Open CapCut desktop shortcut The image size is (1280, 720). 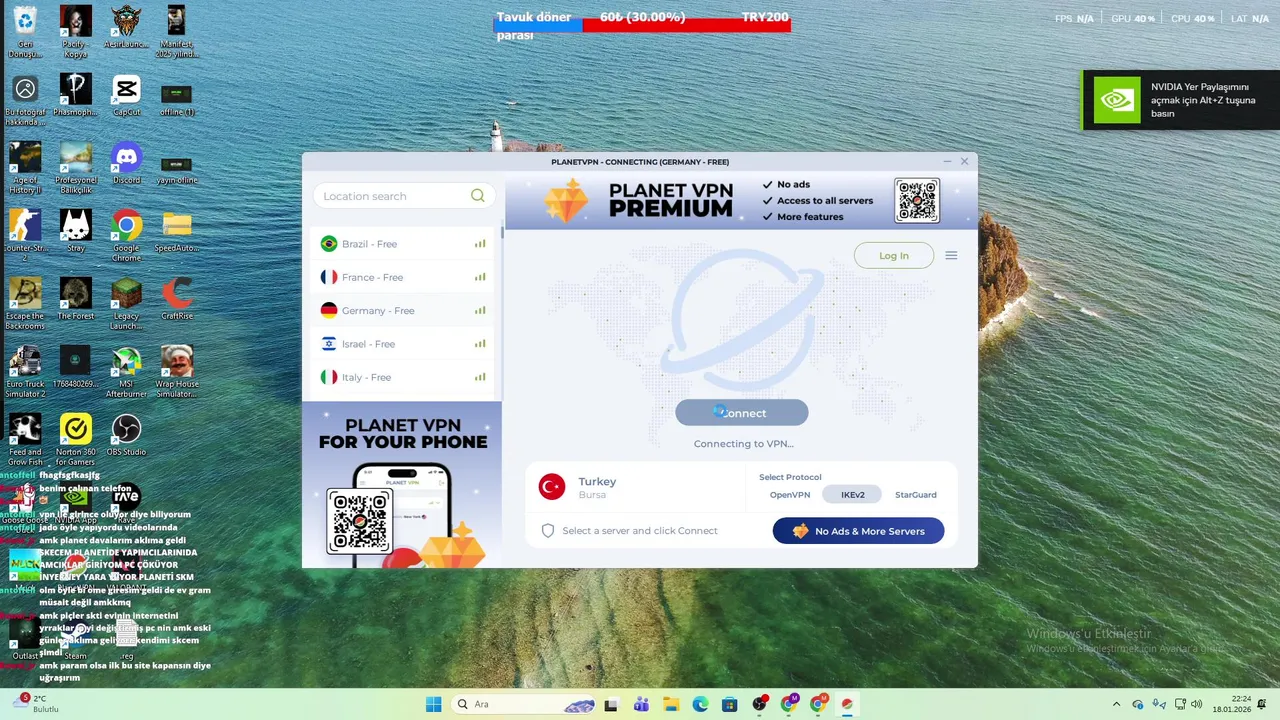[x=126, y=96]
